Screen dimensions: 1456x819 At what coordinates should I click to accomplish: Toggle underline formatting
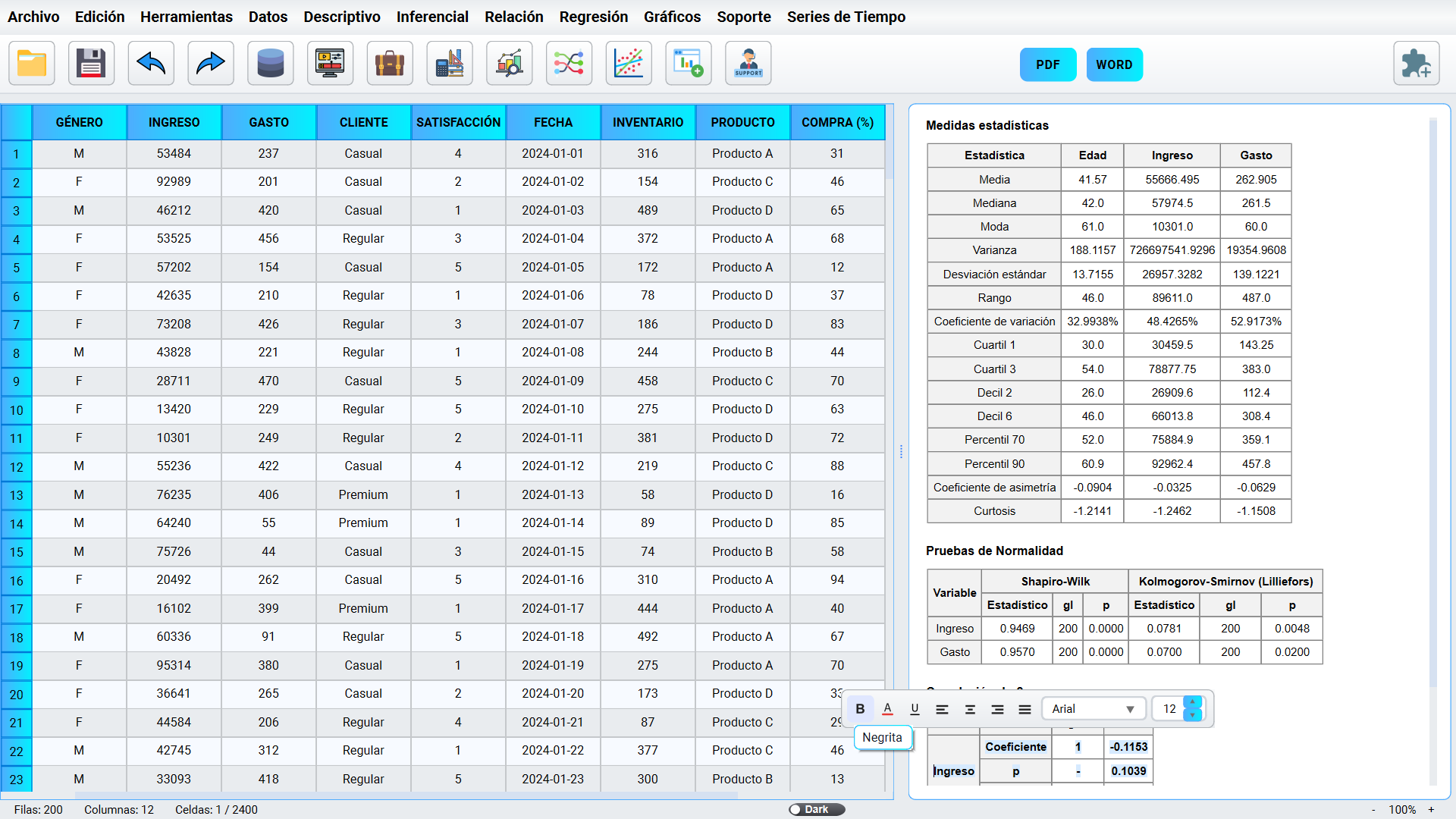(x=915, y=709)
